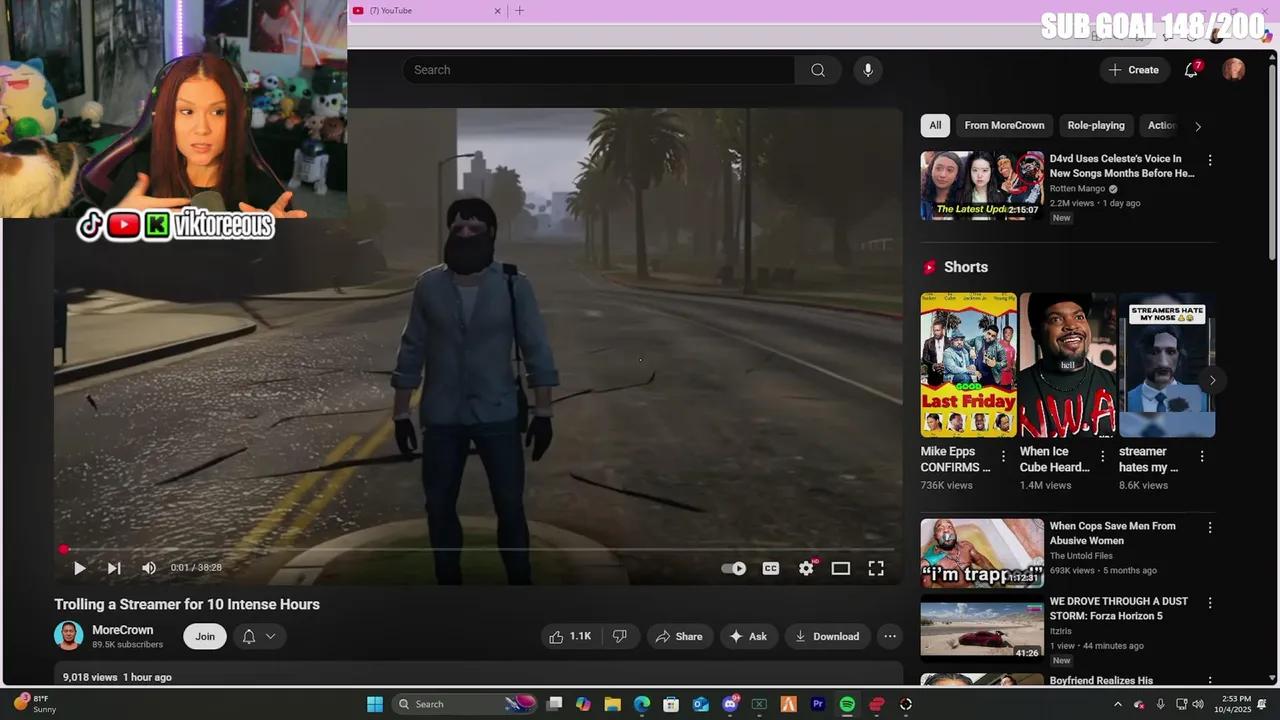Screen dimensions: 1280x720
Task: Open Microsoft Store from taskbar
Action: tap(671, 704)
